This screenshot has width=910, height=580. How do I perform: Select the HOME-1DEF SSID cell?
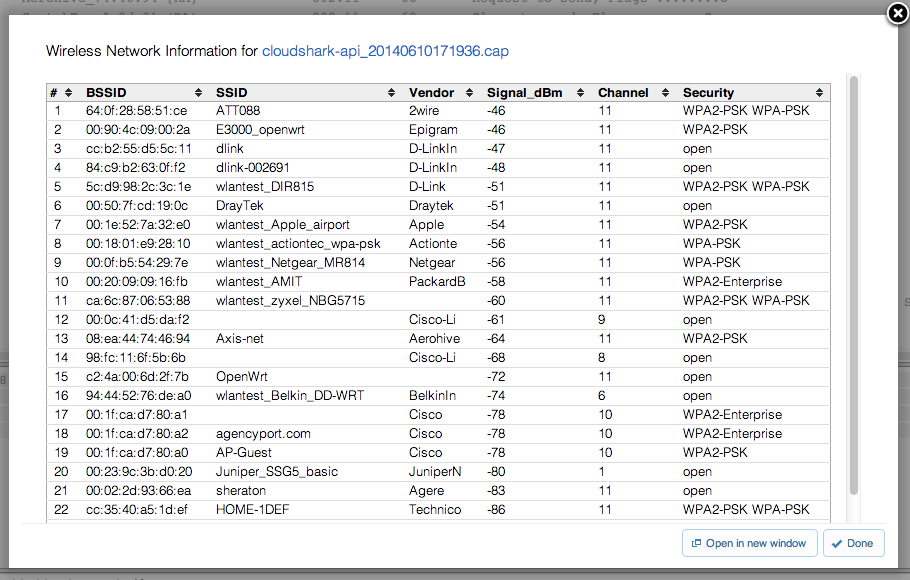pyautogui.click(x=252, y=510)
